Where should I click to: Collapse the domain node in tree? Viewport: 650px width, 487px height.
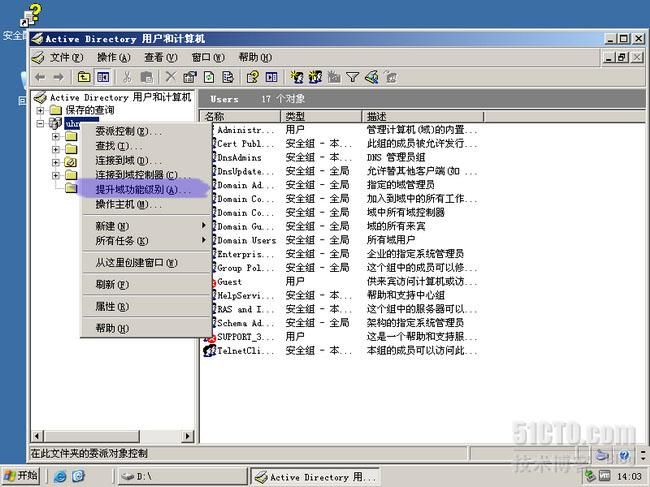pos(40,124)
